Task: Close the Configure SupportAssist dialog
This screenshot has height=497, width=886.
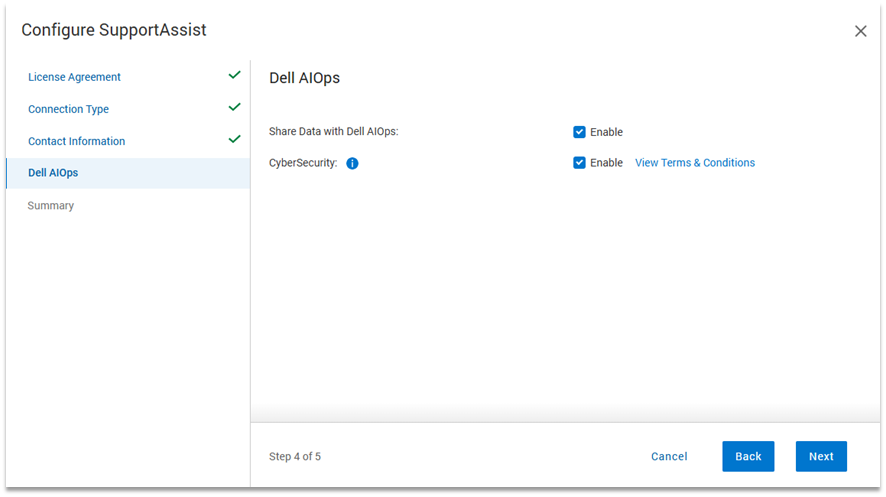Action: point(860,31)
